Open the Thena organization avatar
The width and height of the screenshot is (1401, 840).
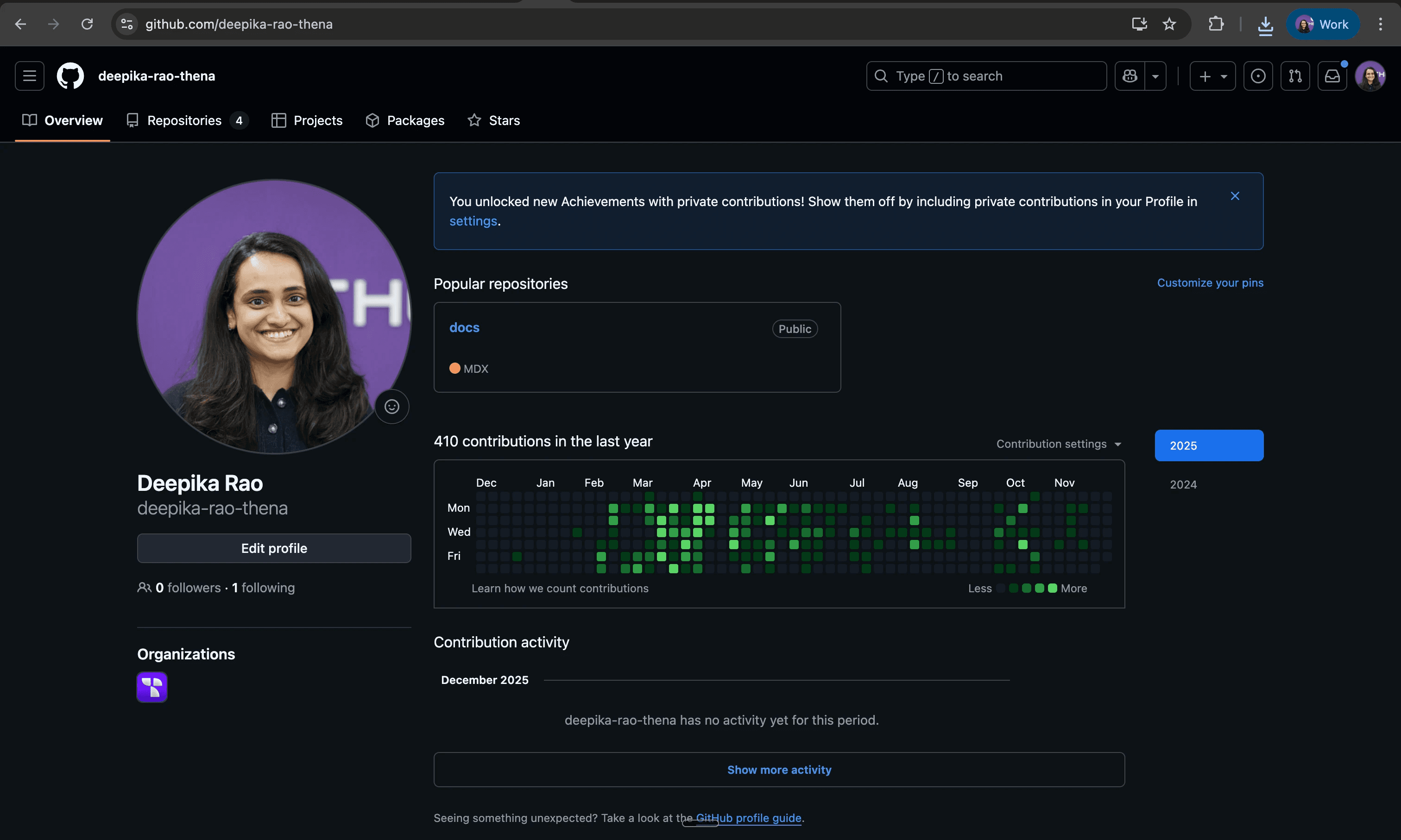152,687
